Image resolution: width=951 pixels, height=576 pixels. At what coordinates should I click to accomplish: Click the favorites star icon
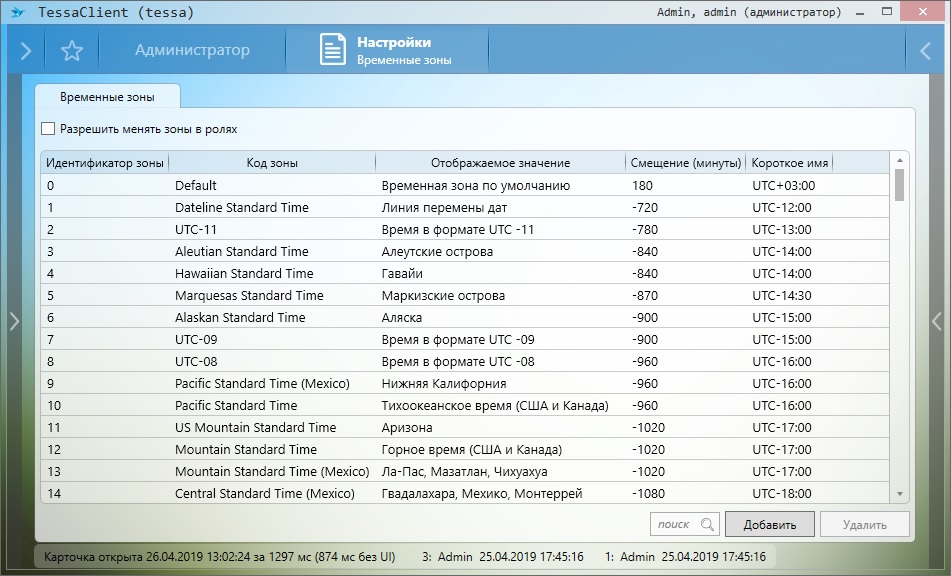coord(71,51)
